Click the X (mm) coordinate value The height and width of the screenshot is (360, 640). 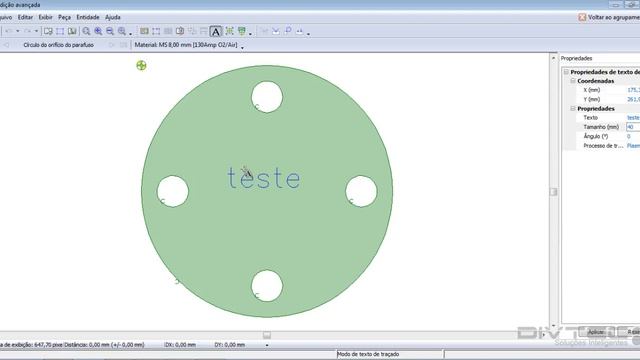tap(633, 90)
